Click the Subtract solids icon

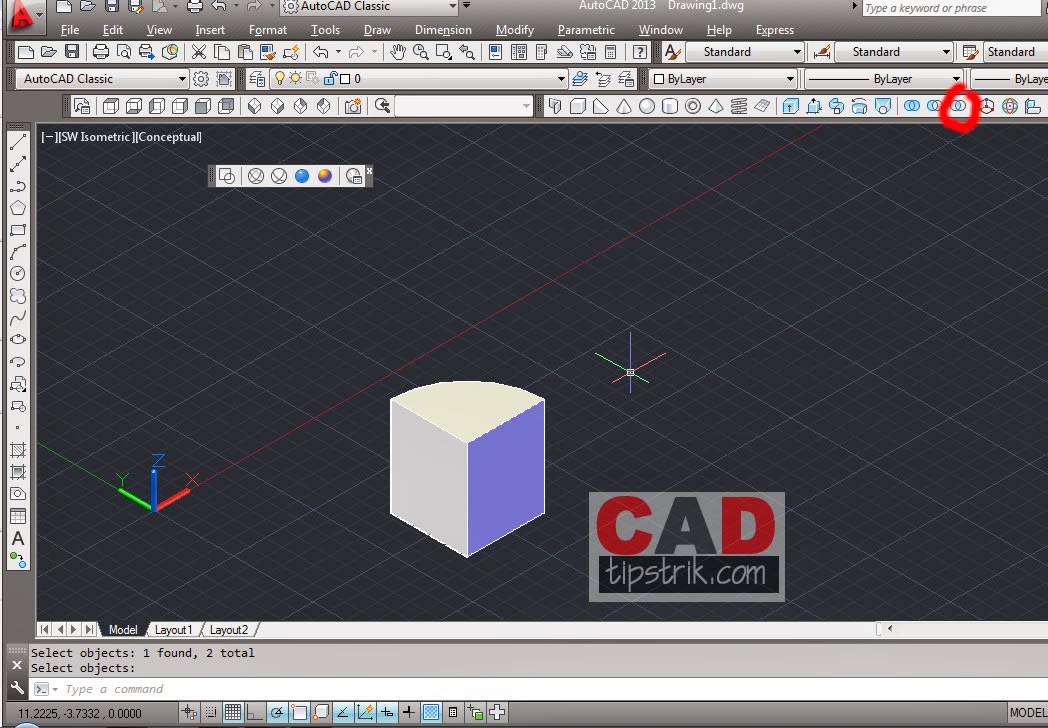pyautogui.click(x=935, y=106)
